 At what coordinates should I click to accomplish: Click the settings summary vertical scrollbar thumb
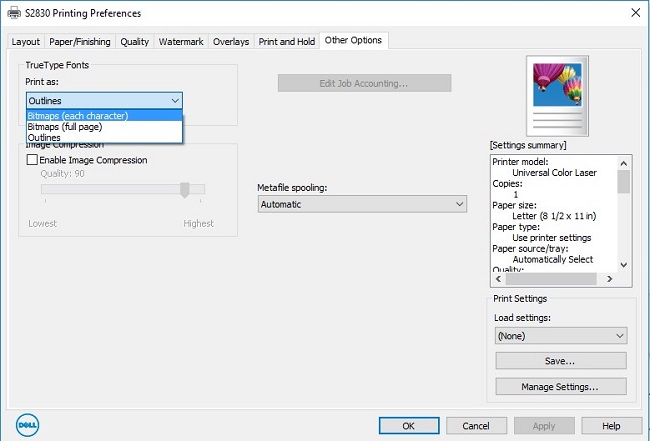point(623,182)
